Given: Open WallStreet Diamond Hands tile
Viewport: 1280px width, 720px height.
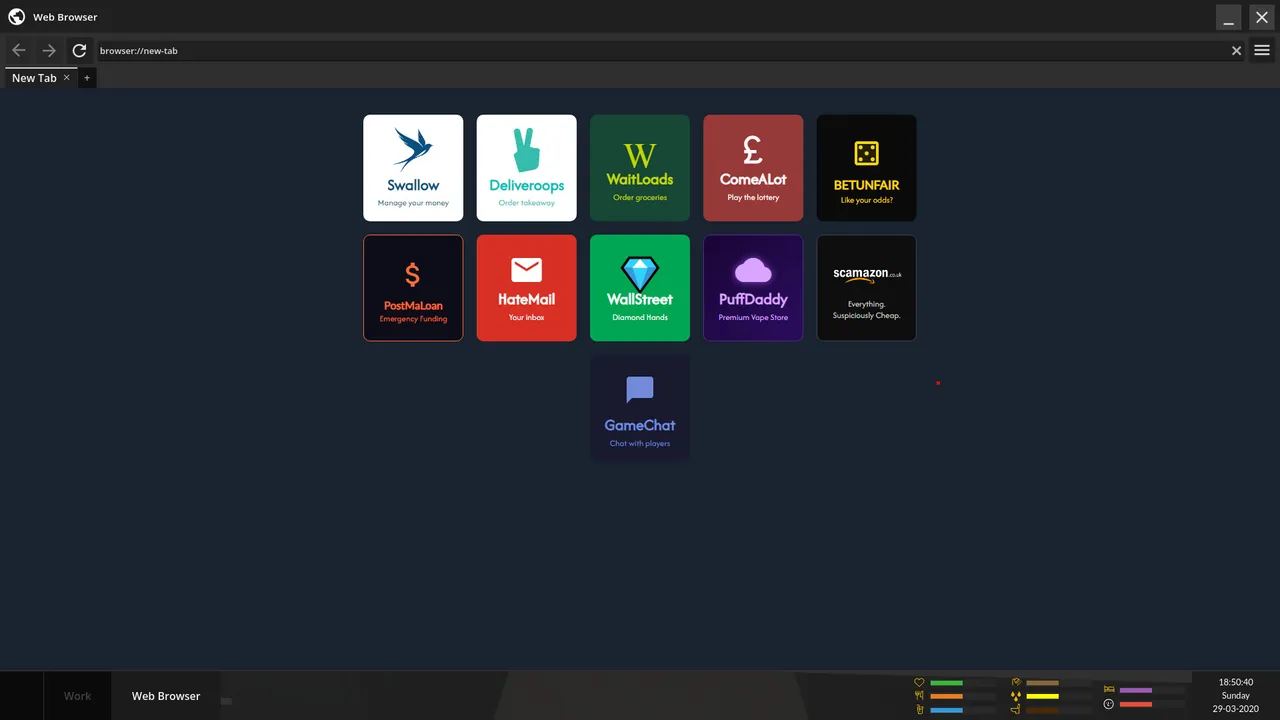Looking at the screenshot, I should coord(640,288).
